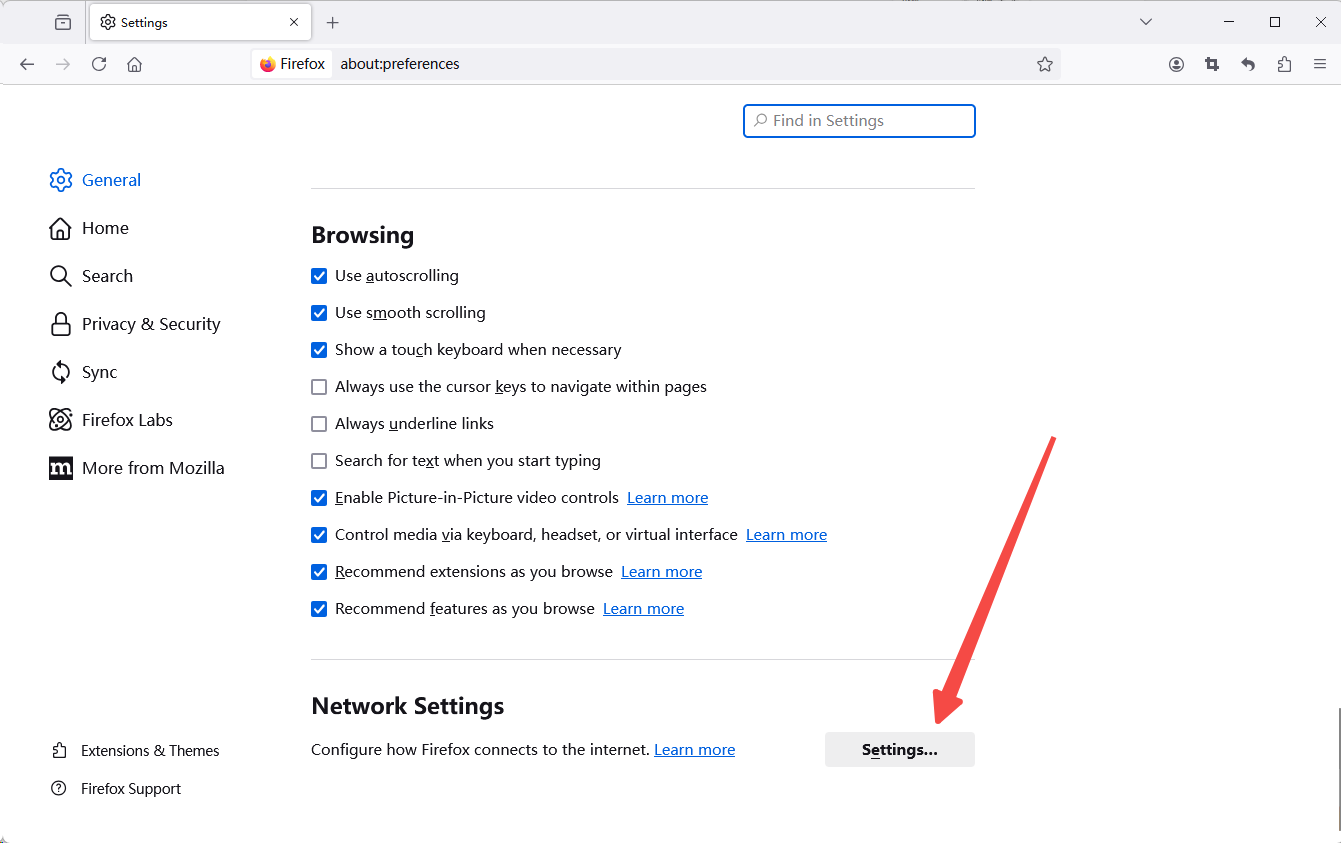
Task: Open Picture-in-Picture Learn more link
Action: pos(667,498)
